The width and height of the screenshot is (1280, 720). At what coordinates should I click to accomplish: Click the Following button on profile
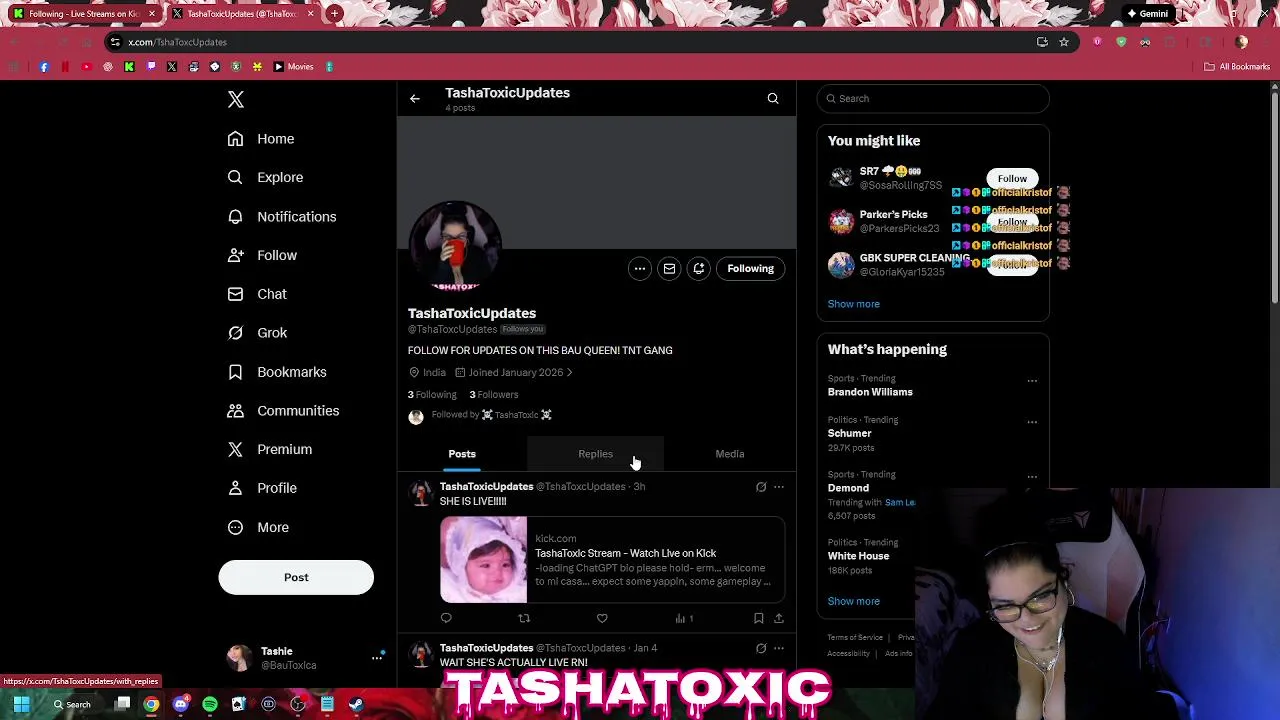click(x=750, y=268)
